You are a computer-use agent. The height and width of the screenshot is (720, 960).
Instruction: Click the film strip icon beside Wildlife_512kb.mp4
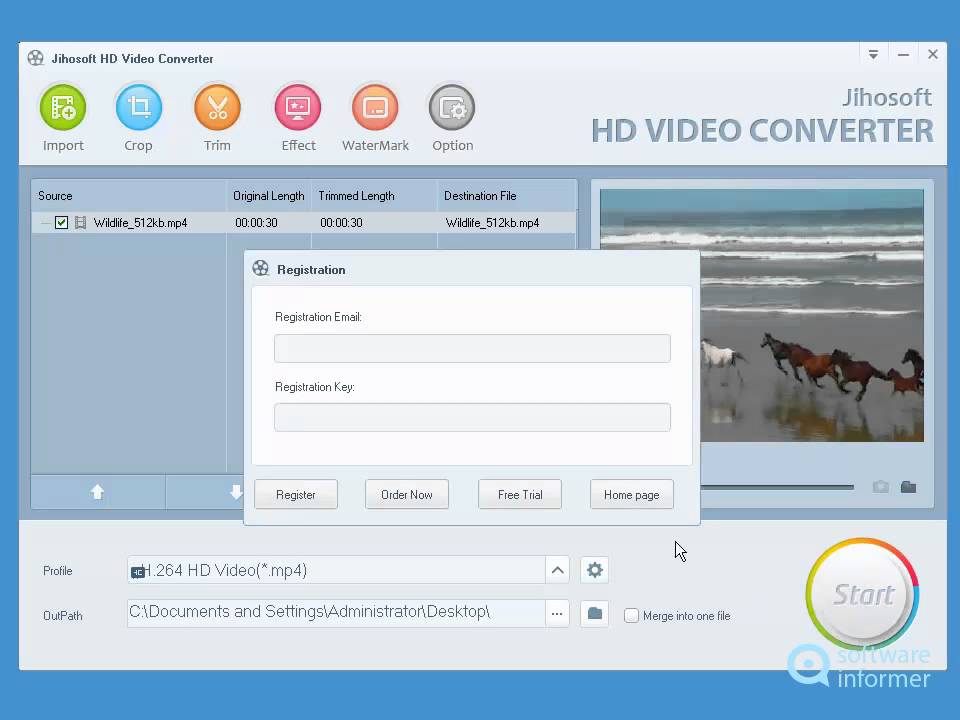[80, 222]
